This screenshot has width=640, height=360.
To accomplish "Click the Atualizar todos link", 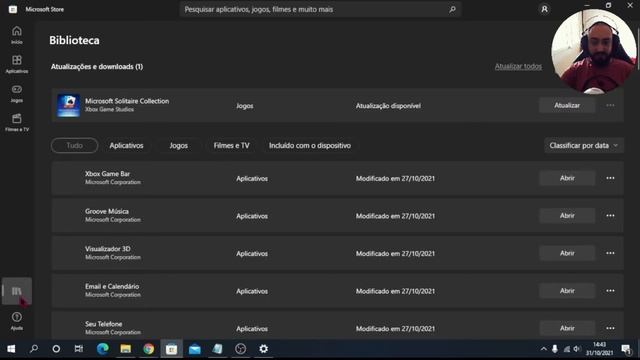I will 518,66.
